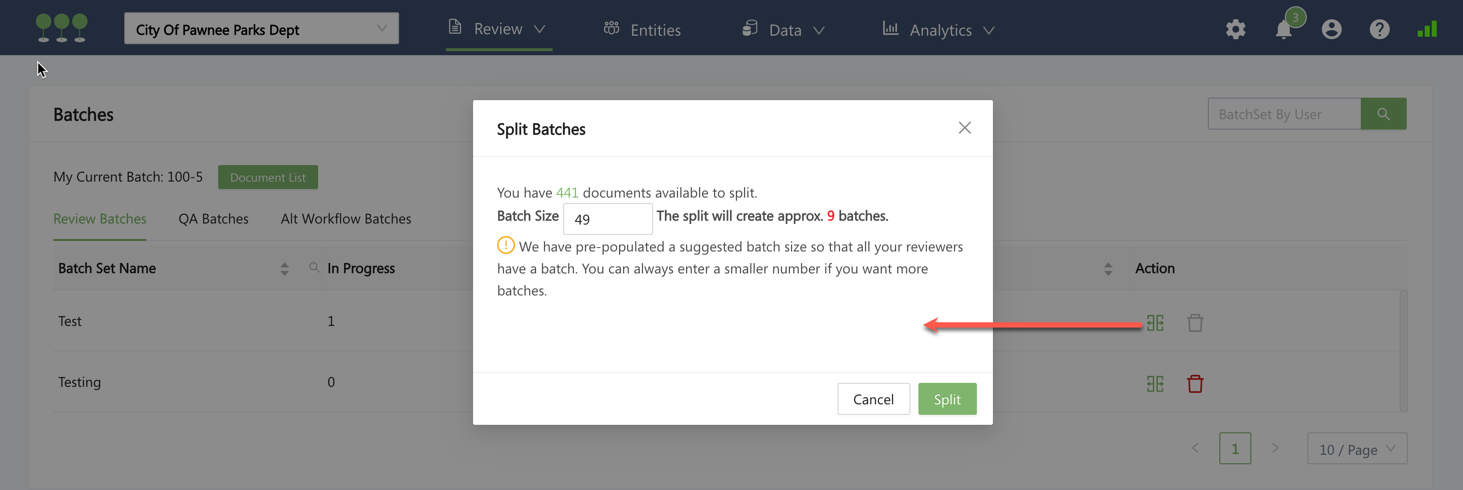Switch to the QA Batches tab
1463x490 pixels.
point(213,219)
